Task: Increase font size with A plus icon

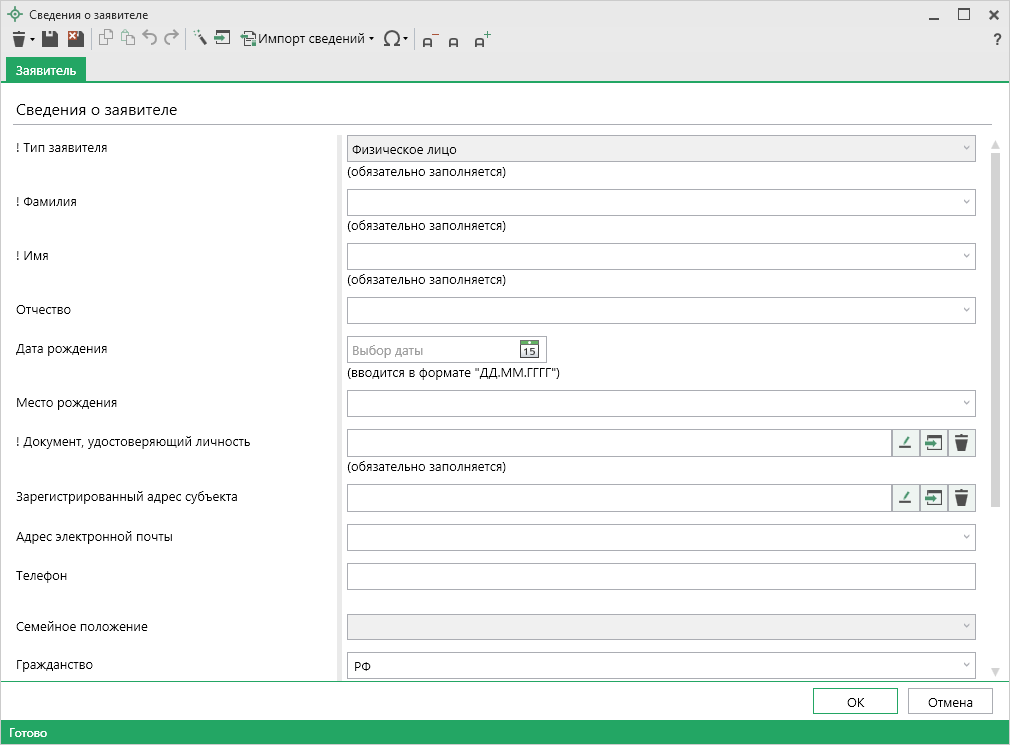Action: [x=482, y=41]
